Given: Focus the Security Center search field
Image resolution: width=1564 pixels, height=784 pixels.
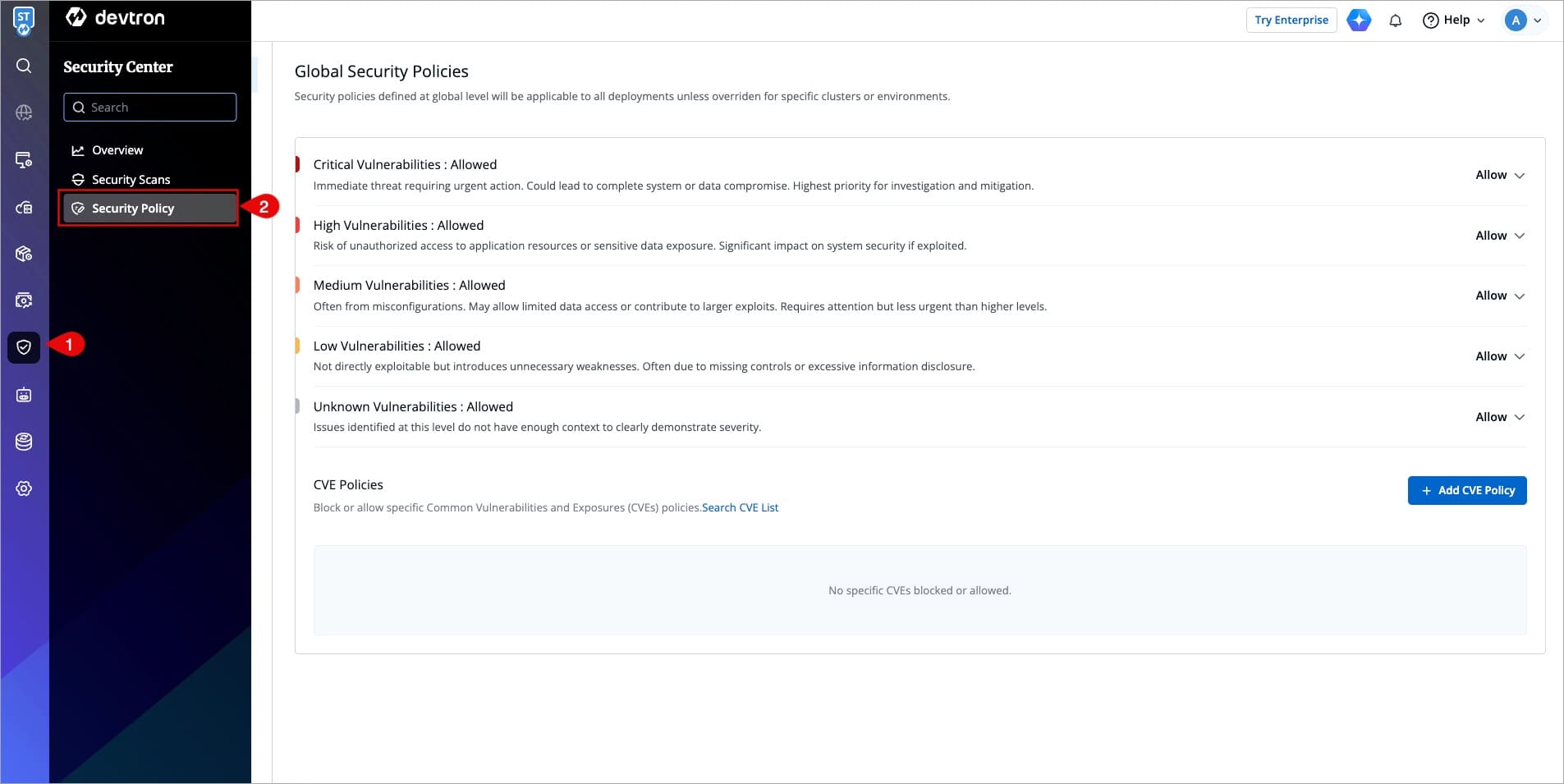Looking at the screenshot, I should tap(150, 108).
